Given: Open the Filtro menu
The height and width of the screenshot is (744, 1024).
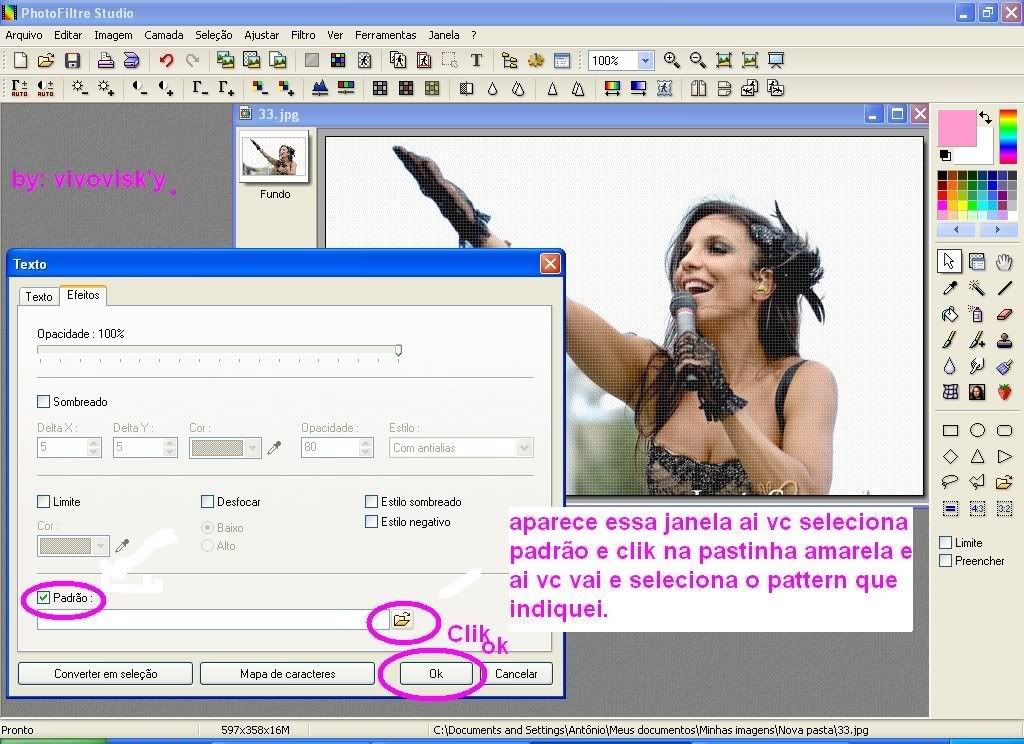Looking at the screenshot, I should (x=303, y=35).
